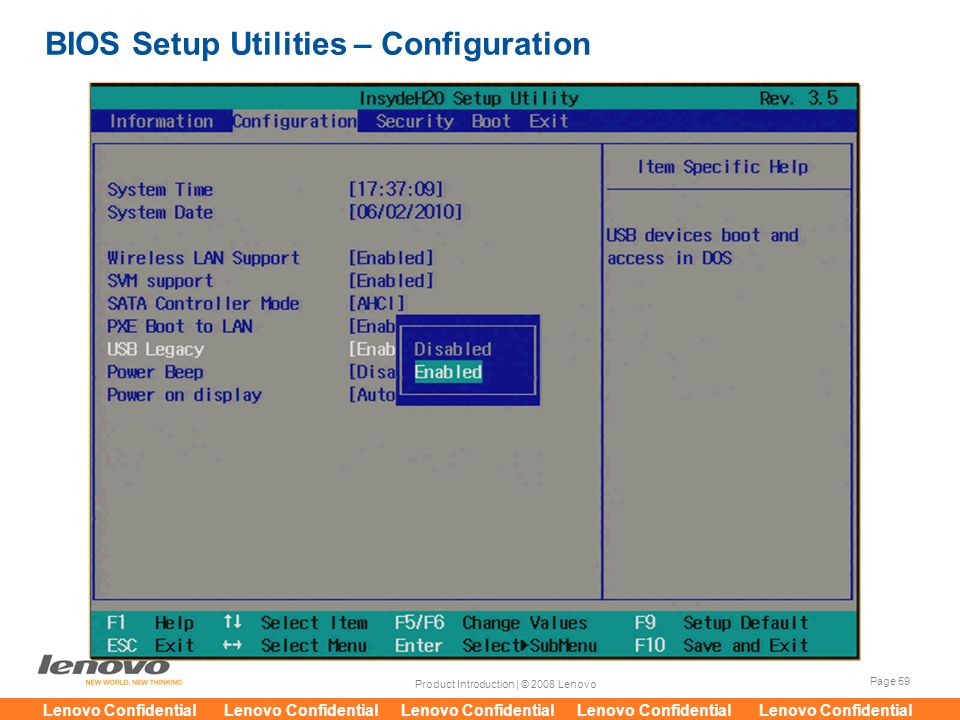Select the SATA Controller Mode label
Viewport: 960px width, 720px height.
pos(203,303)
